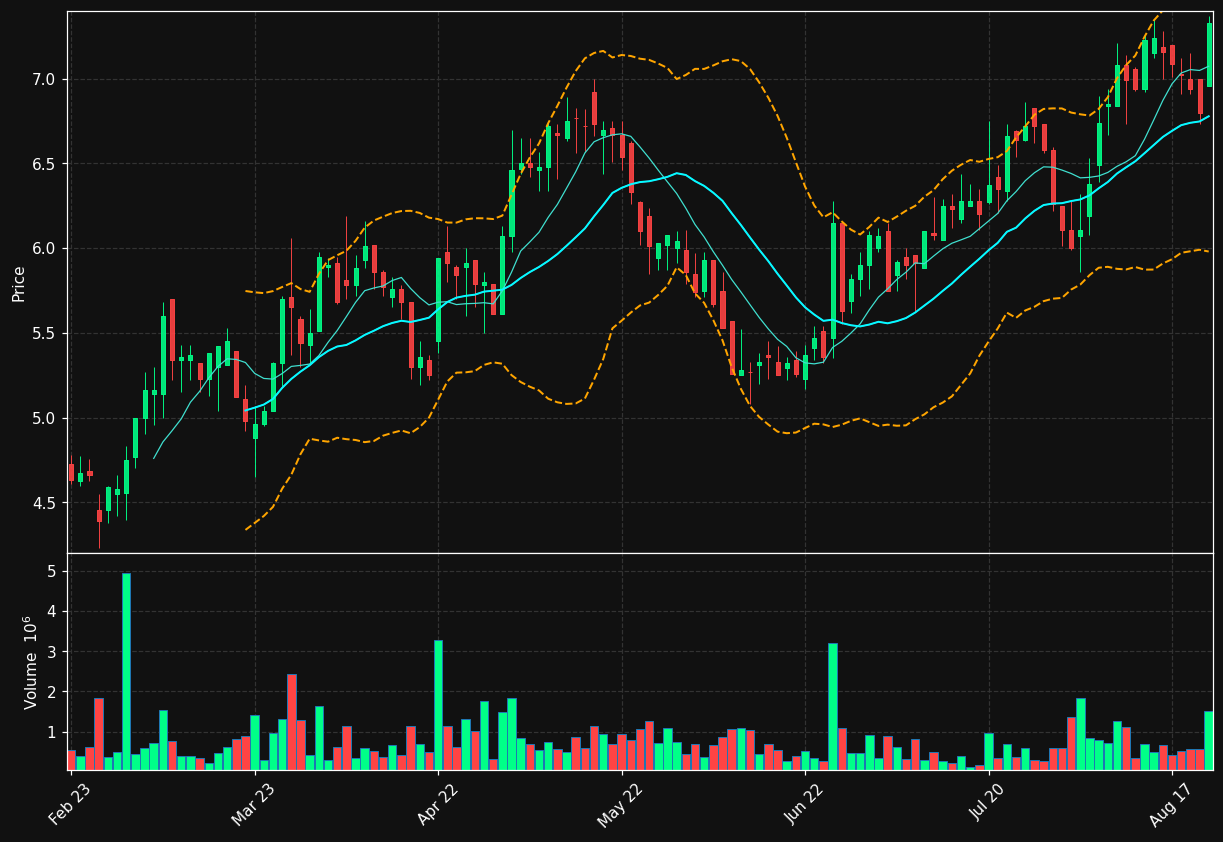Click the 'Price' y-axis title
This screenshot has height=842, width=1223.
[x=19, y=283]
